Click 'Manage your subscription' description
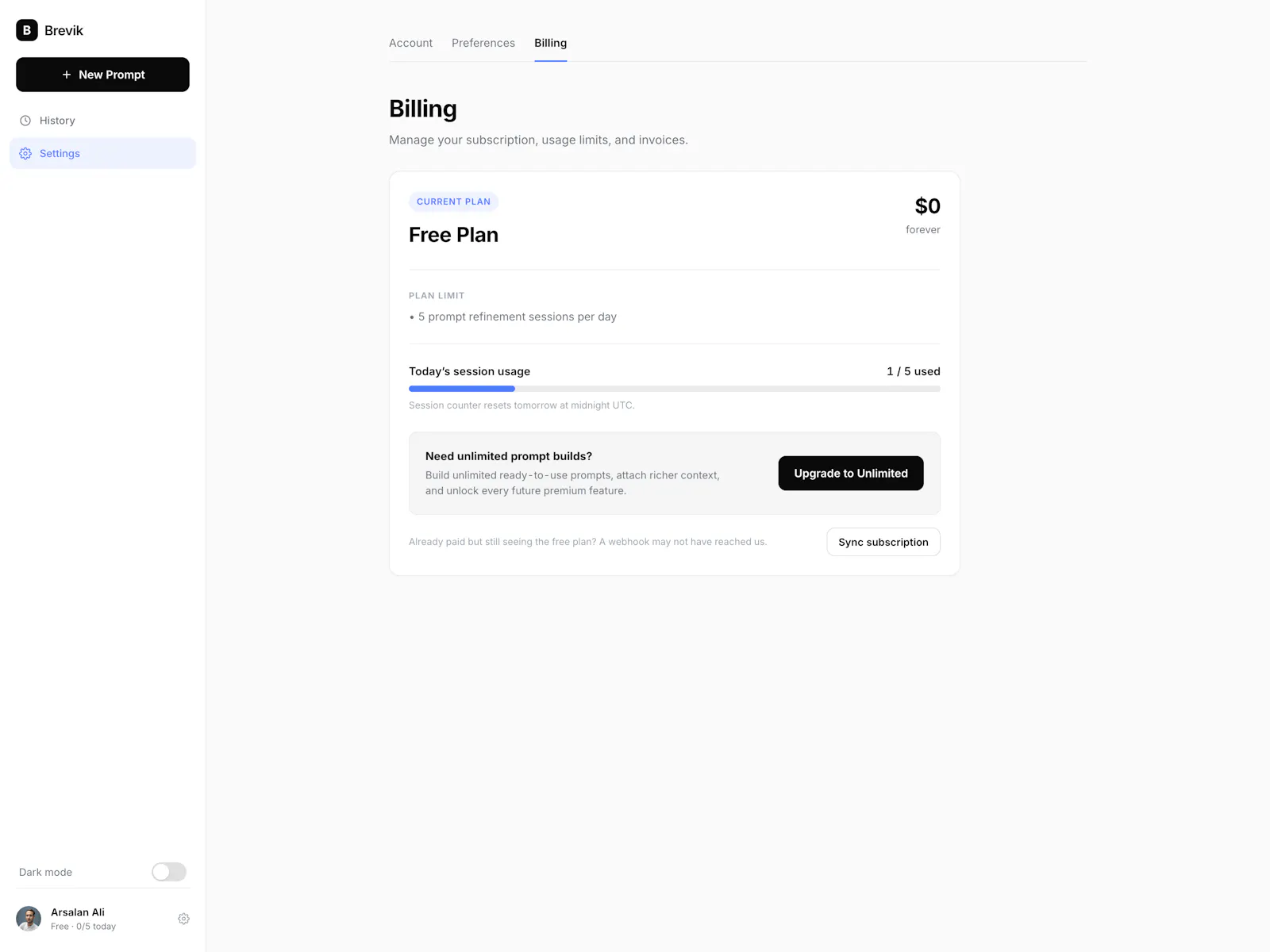Screen dimensions: 1270x952 click(x=538, y=140)
